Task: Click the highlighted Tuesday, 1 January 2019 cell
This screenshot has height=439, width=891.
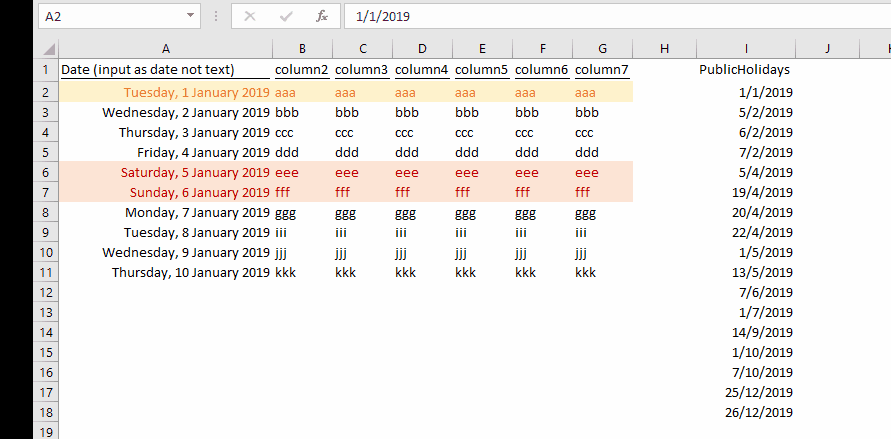Action: (165, 92)
